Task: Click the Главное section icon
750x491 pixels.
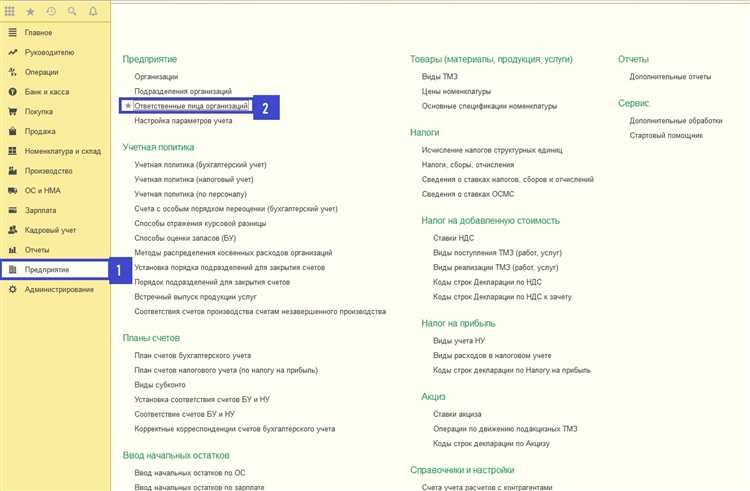Action: (x=12, y=33)
